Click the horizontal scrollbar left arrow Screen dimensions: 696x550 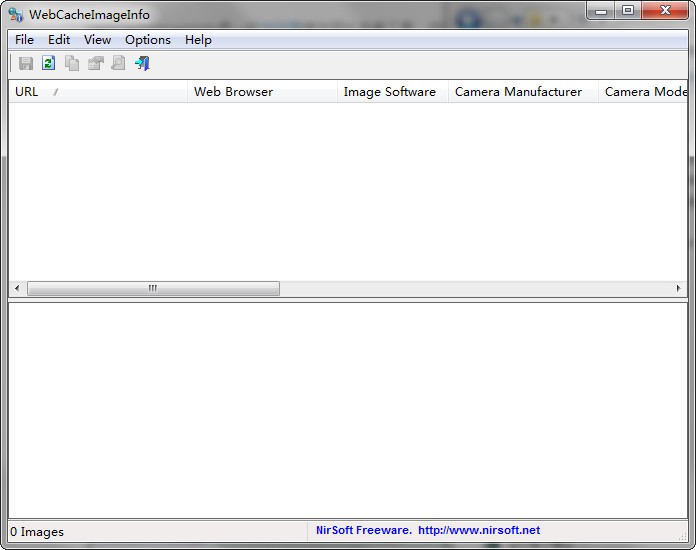(x=17, y=289)
